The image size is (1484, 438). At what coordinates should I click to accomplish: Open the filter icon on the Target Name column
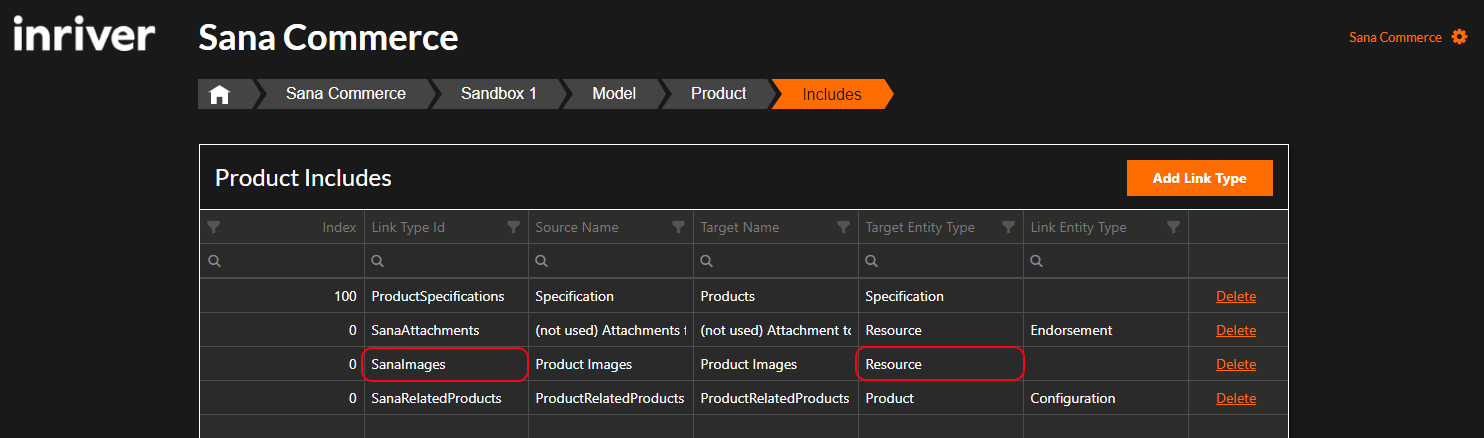(x=843, y=227)
